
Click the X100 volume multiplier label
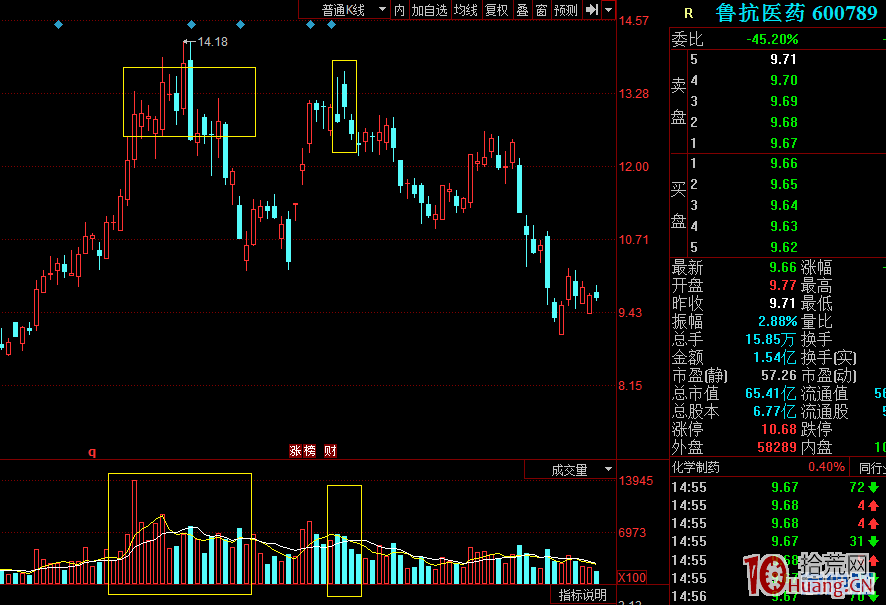coord(632,577)
